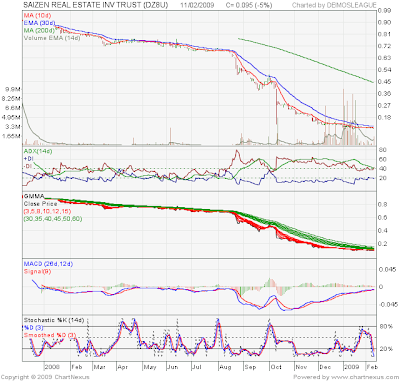This screenshot has height=381, width=400.
Task: Click the Apr time axis label
Action: pos(123,367)
